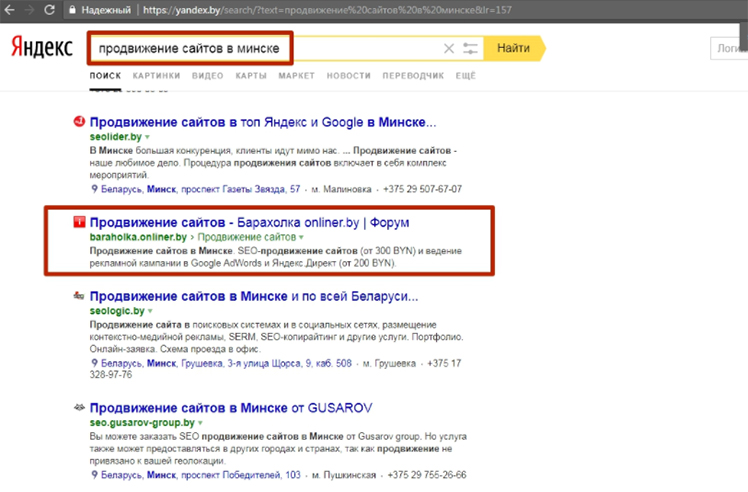Image resolution: width=748 pixels, height=492 pixels.
Task: Open result Продвижение сайтов в топ Яндекс и Google
Action: [x=263, y=122]
